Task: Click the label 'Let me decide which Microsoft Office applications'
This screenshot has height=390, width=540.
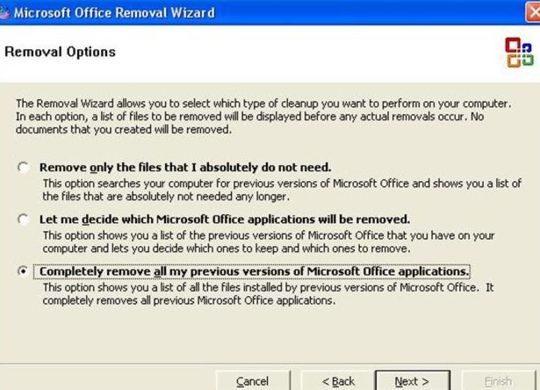Action: tap(225, 219)
